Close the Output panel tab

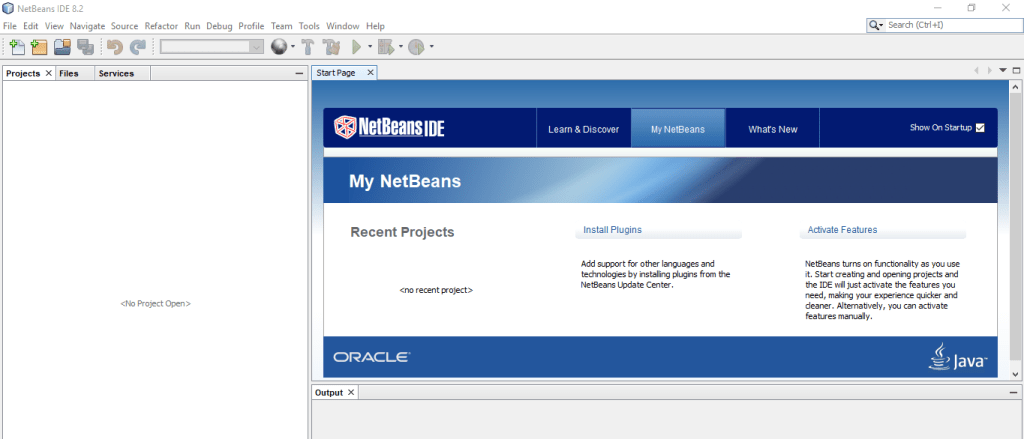[x=351, y=393]
